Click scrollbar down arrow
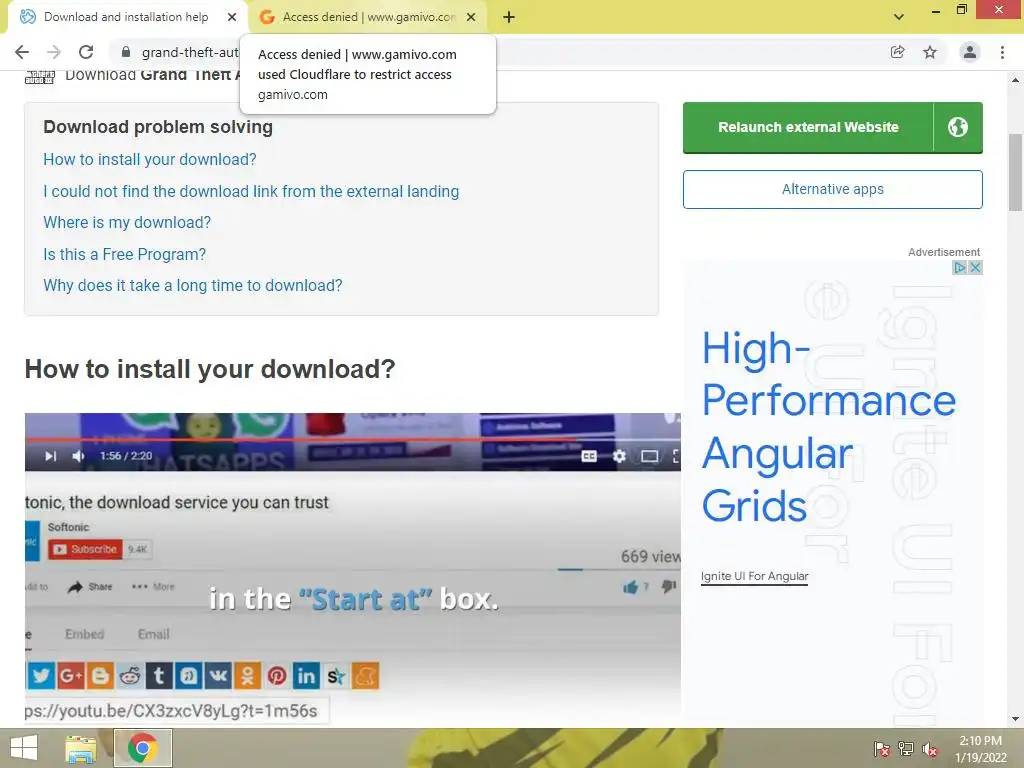The image size is (1024, 768). (x=1015, y=719)
